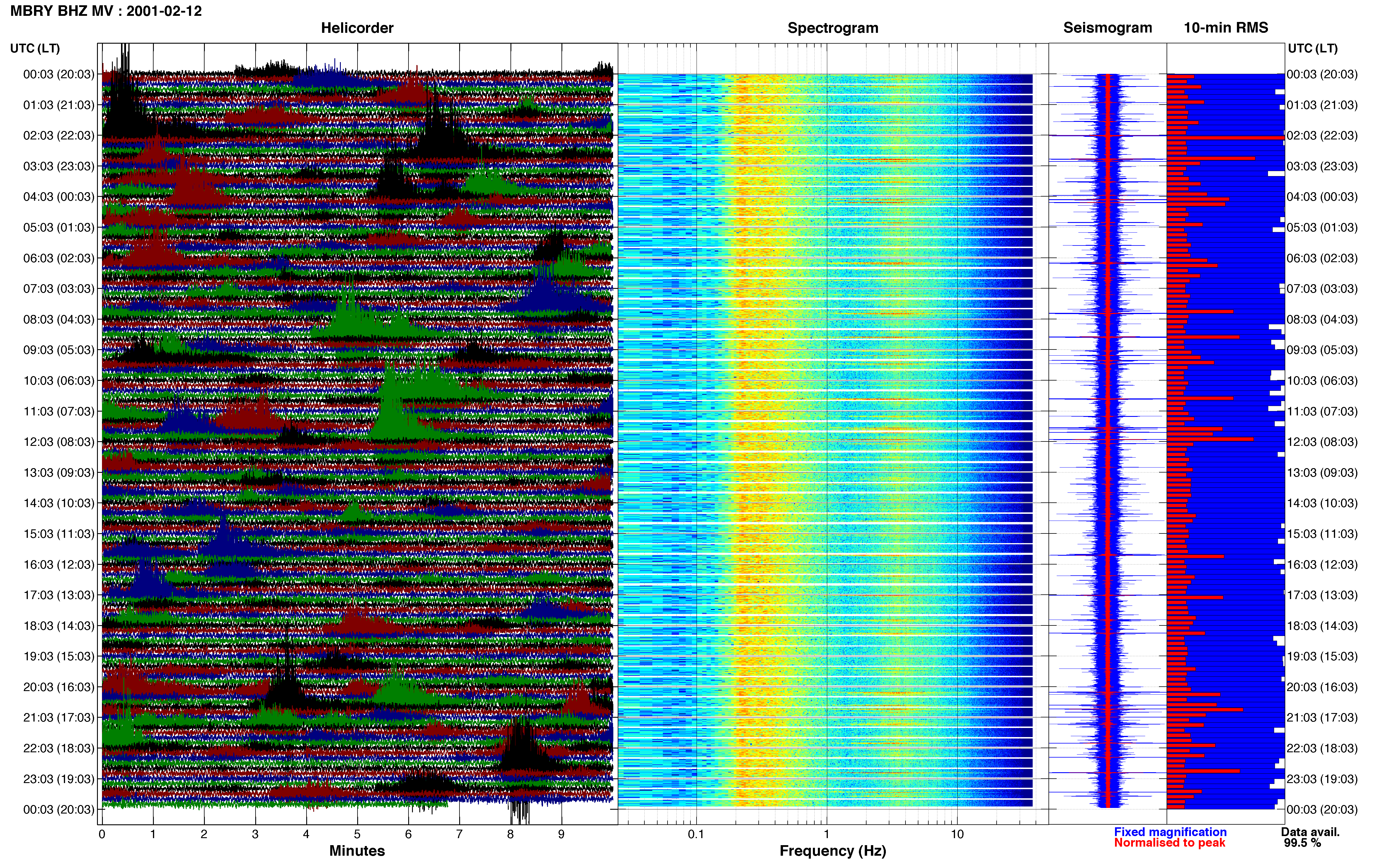
Task: Click the 'Frequency (Hz)' axis label
Action: 833,851
